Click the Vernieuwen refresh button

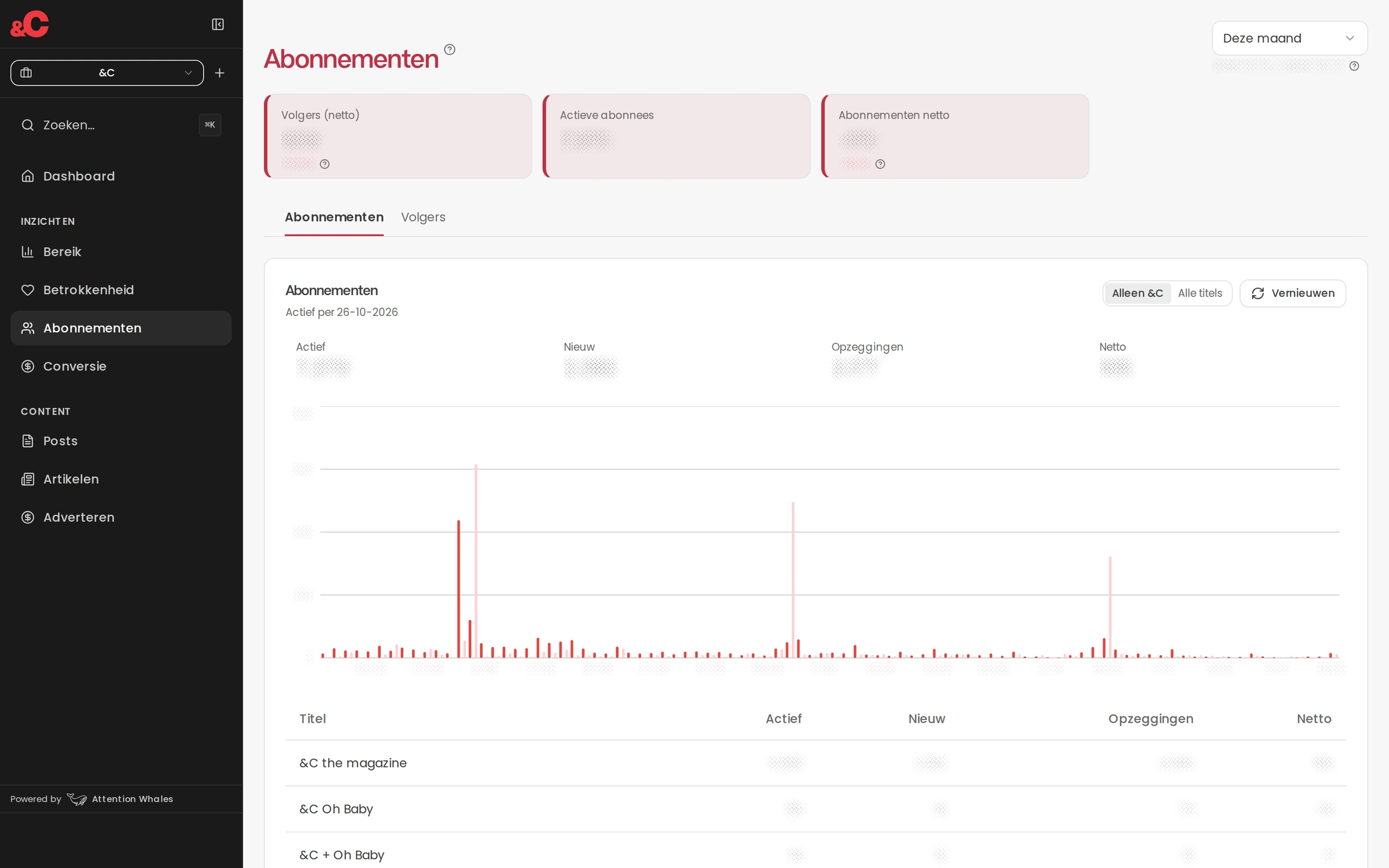click(1293, 293)
